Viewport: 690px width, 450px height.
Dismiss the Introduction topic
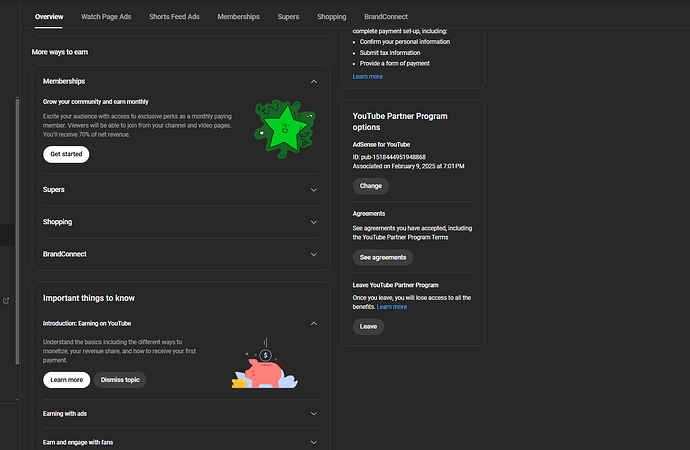pyautogui.click(x=120, y=380)
